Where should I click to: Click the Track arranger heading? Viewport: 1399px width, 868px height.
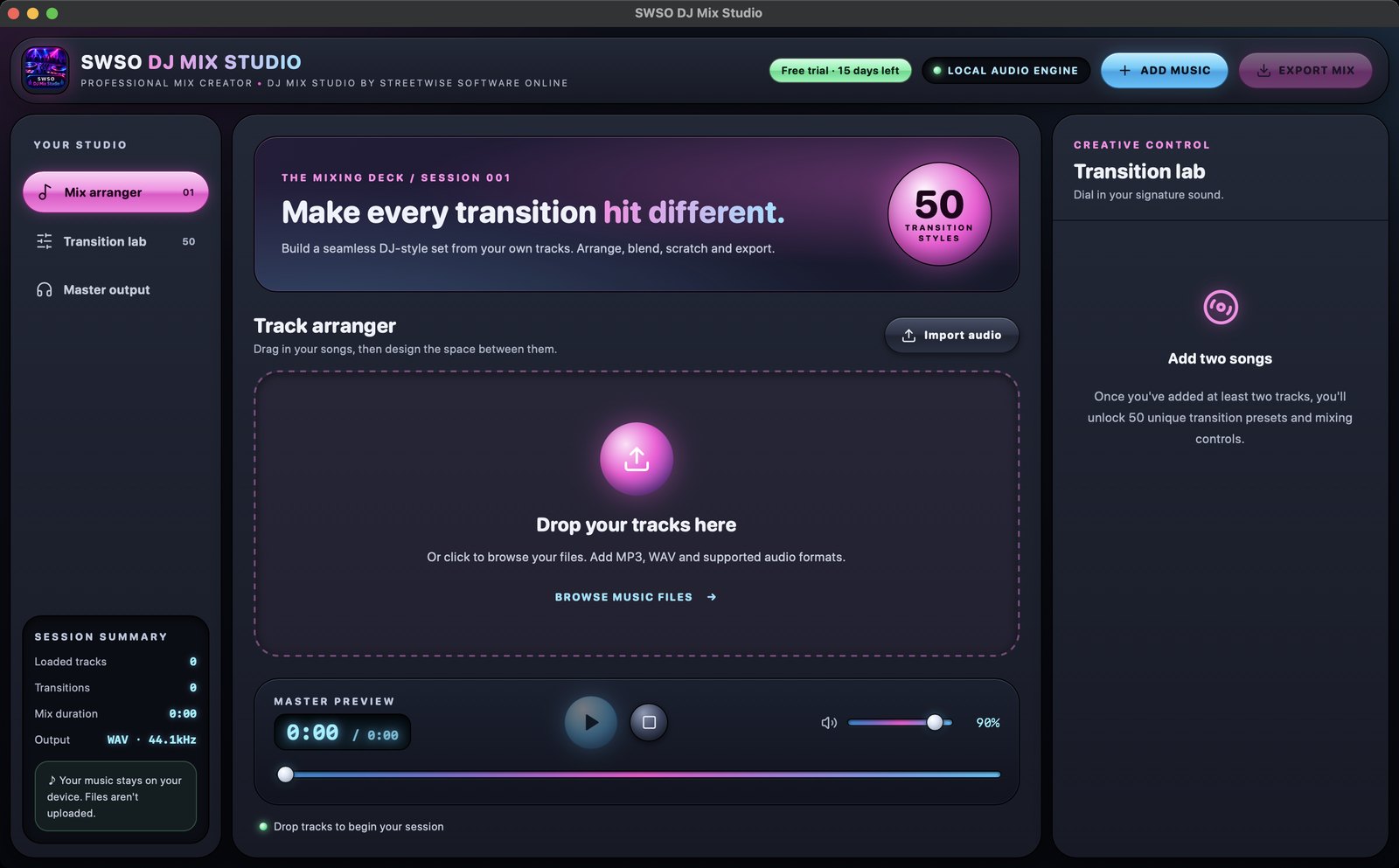pos(324,326)
